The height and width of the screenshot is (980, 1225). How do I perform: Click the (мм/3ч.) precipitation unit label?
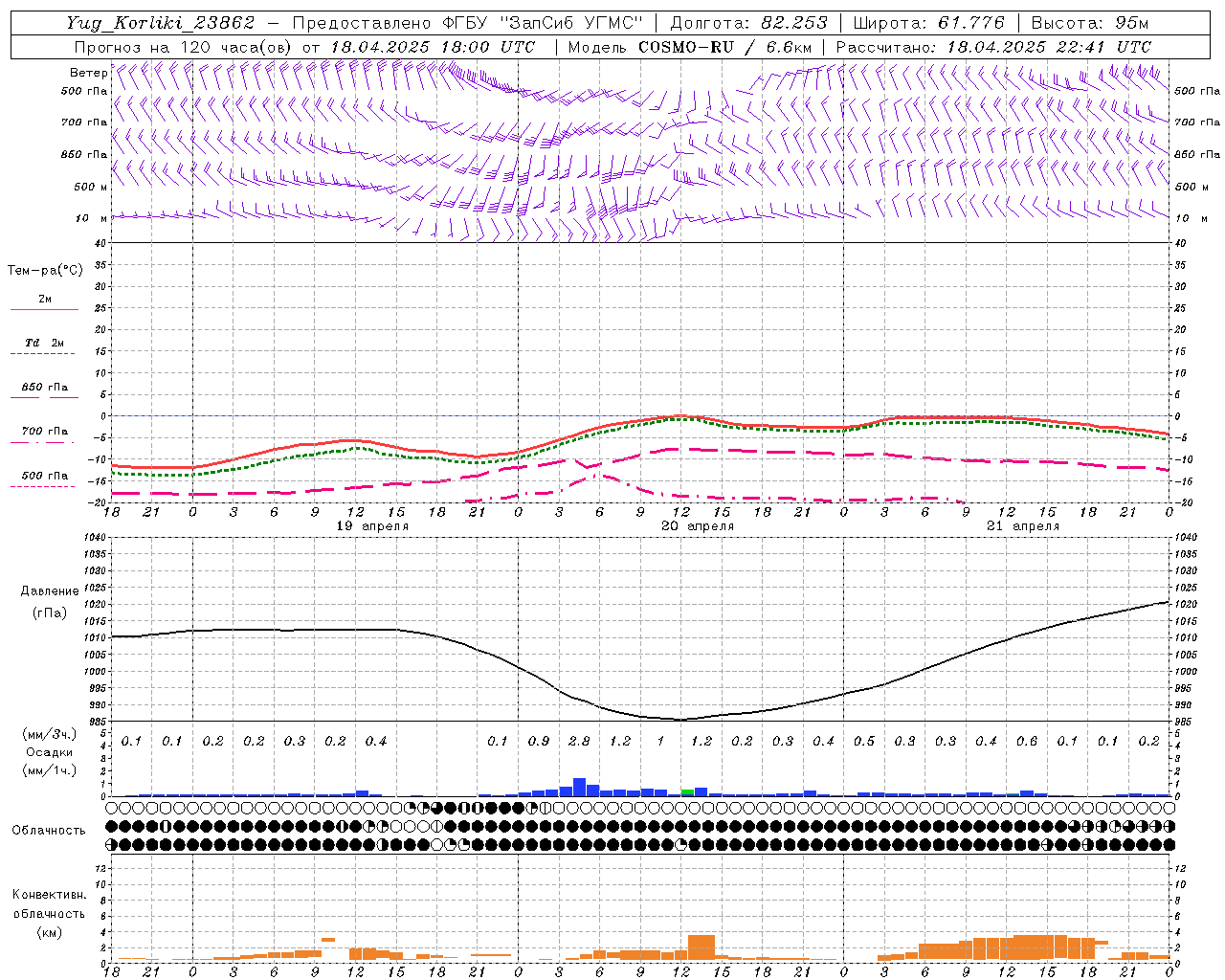point(49,734)
